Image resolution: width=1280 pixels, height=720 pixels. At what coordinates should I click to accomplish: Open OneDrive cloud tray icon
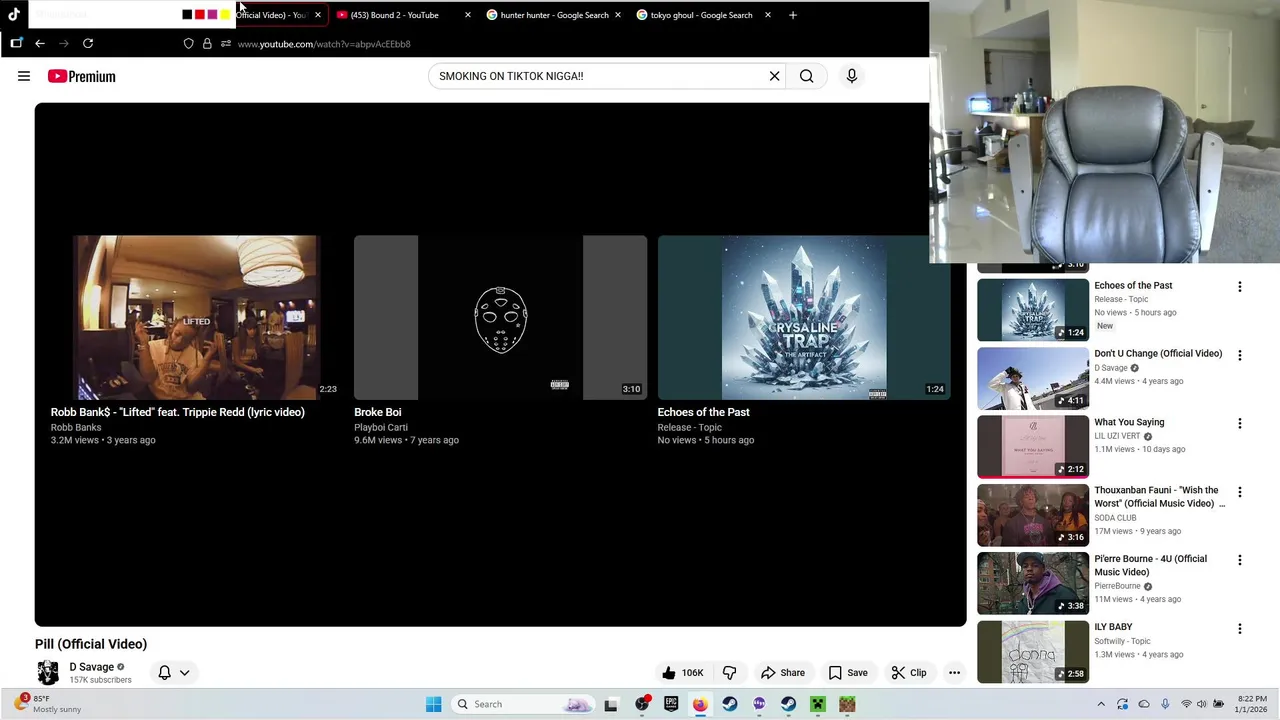(x=1144, y=704)
